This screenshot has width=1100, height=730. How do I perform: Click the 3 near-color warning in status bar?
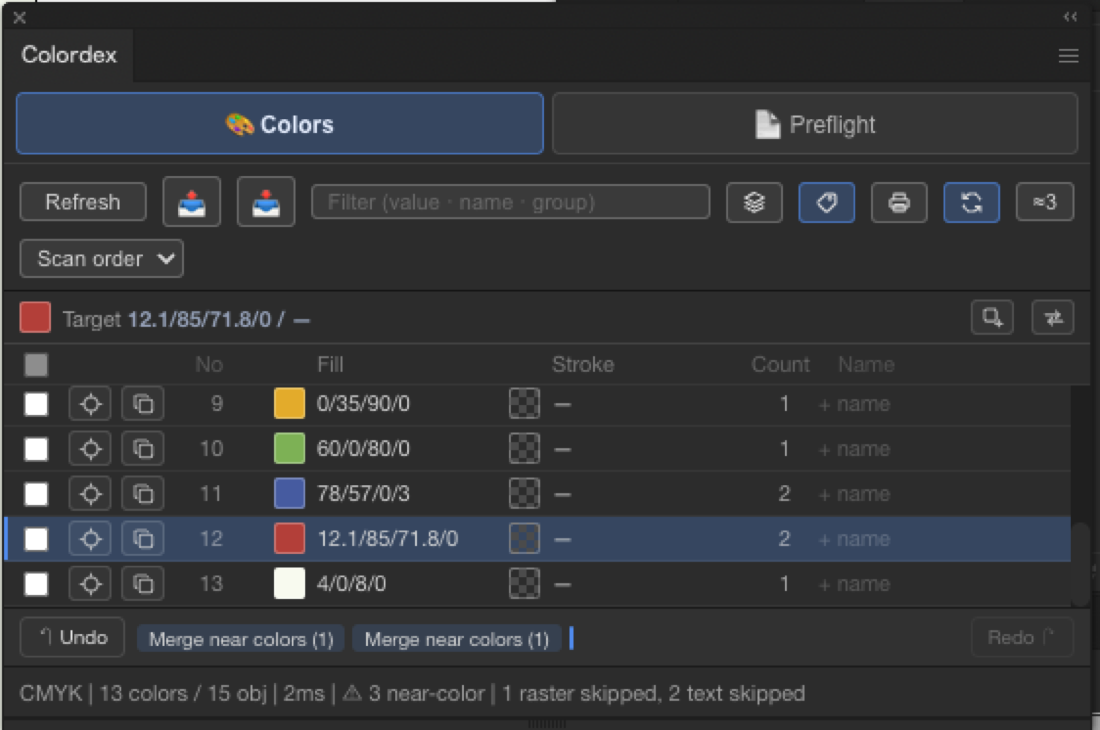[413, 694]
